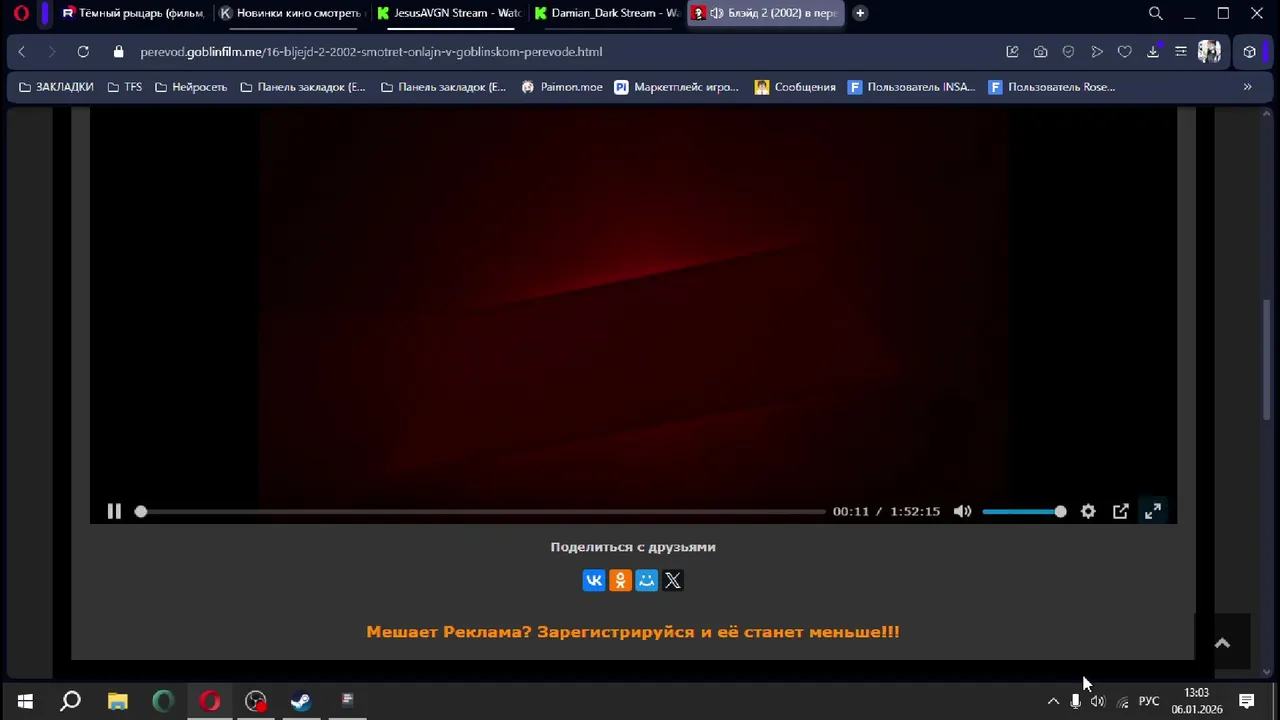The height and width of the screenshot is (720, 1280).
Task: Open the Paimon.moe bookmark
Action: click(x=562, y=87)
